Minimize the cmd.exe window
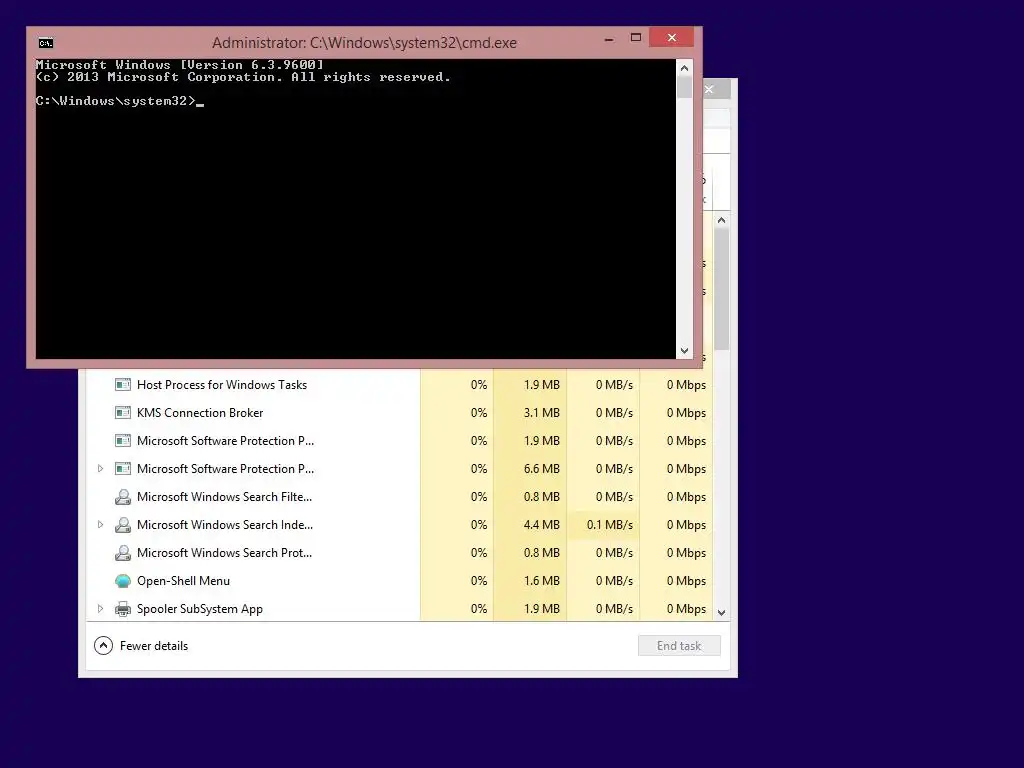 point(609,39)
